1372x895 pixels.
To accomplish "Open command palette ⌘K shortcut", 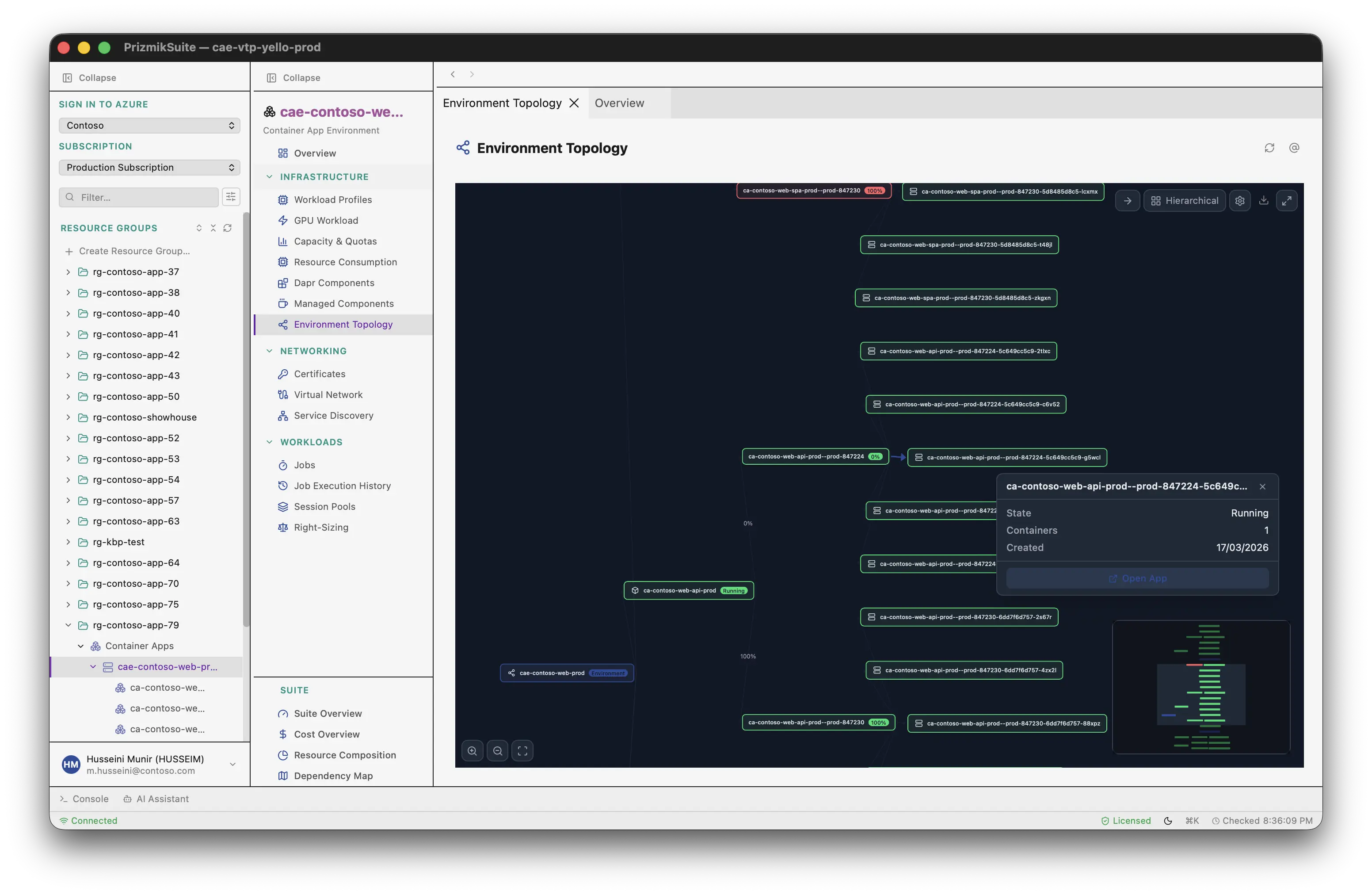I will (x=1192, y=821).
